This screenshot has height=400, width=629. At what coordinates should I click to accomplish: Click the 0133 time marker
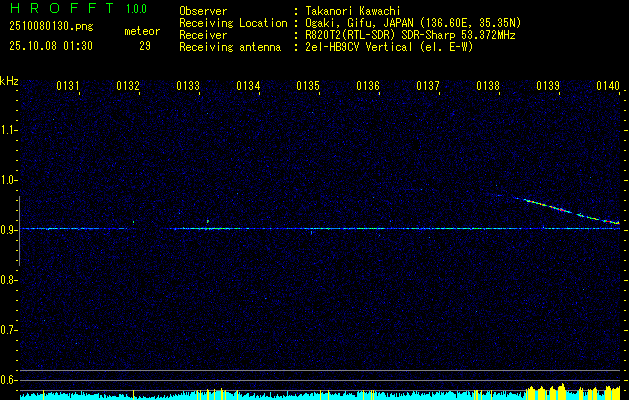pyautogui.click(x=188, y=86)
